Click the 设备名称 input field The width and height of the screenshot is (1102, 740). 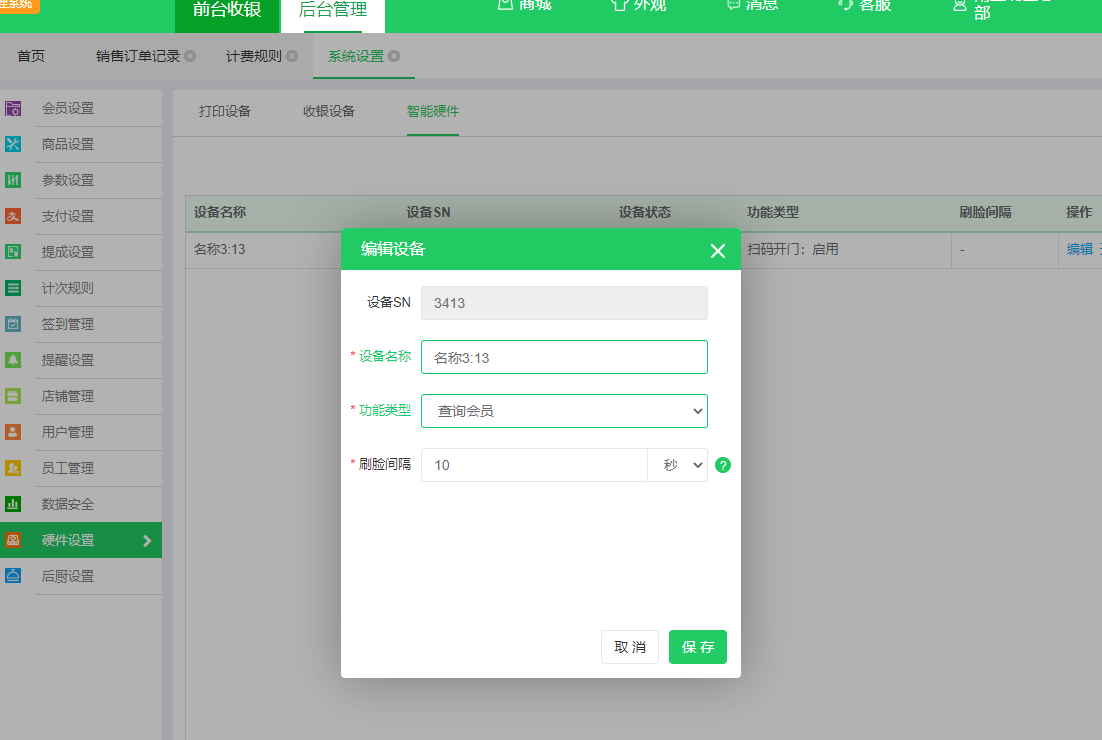[x=564, y=357]
